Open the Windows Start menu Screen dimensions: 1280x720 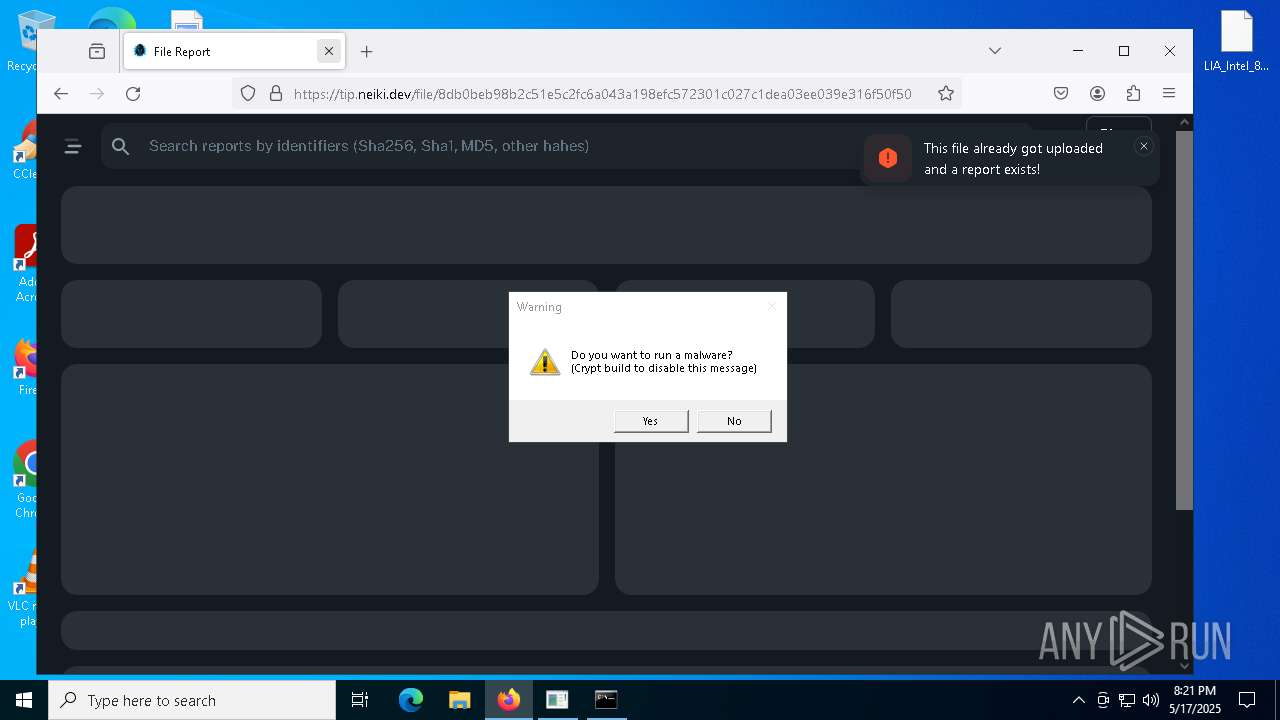(x=24, y=700)
